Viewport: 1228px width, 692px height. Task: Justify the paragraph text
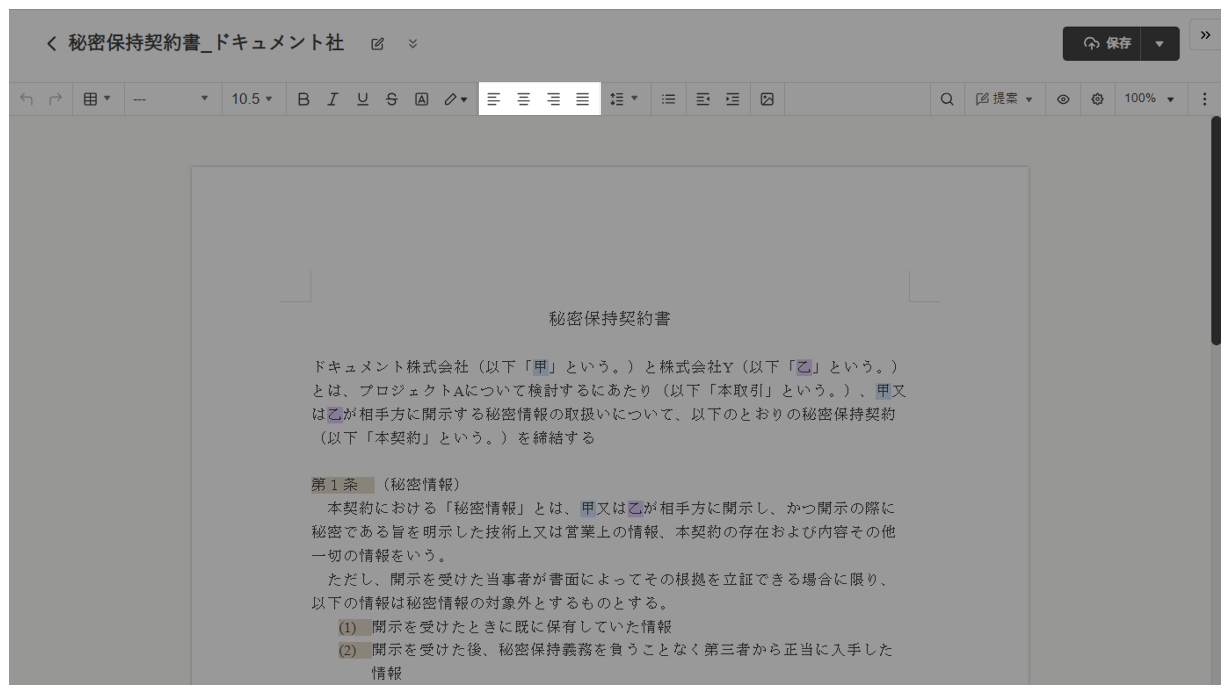point(583,99)
